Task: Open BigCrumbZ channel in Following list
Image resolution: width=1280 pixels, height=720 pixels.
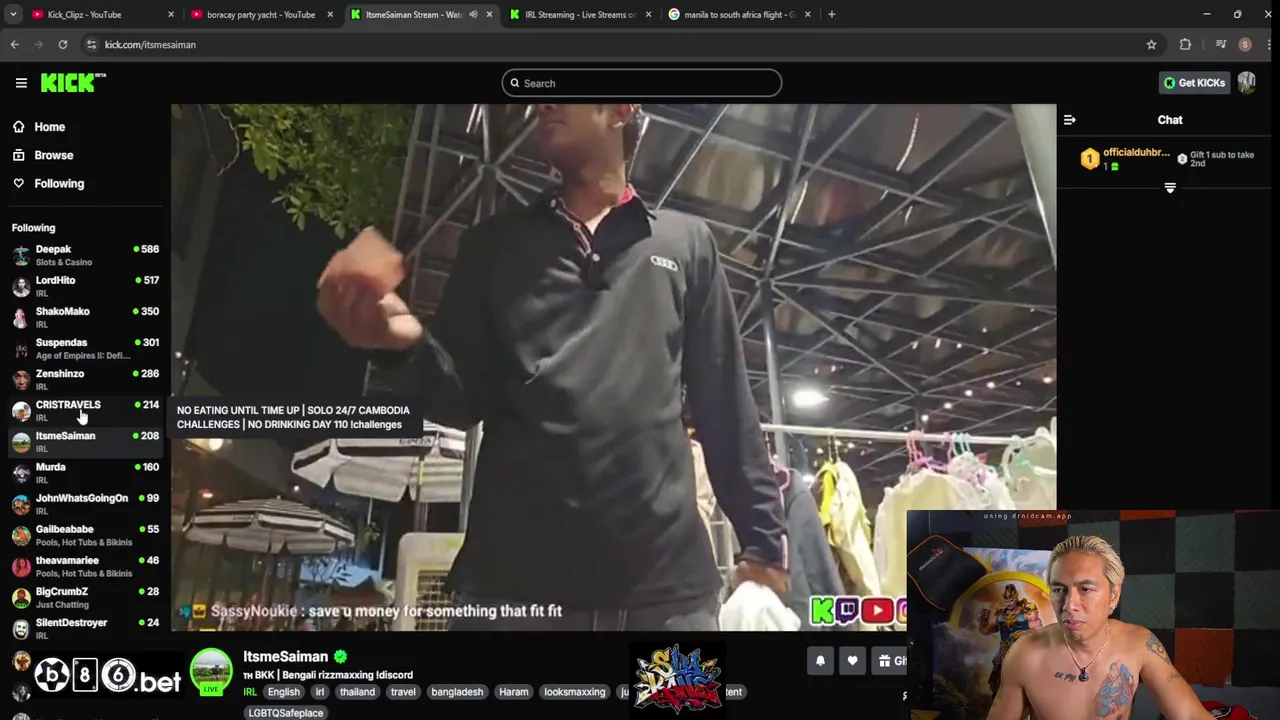Action: pos(85,597)
